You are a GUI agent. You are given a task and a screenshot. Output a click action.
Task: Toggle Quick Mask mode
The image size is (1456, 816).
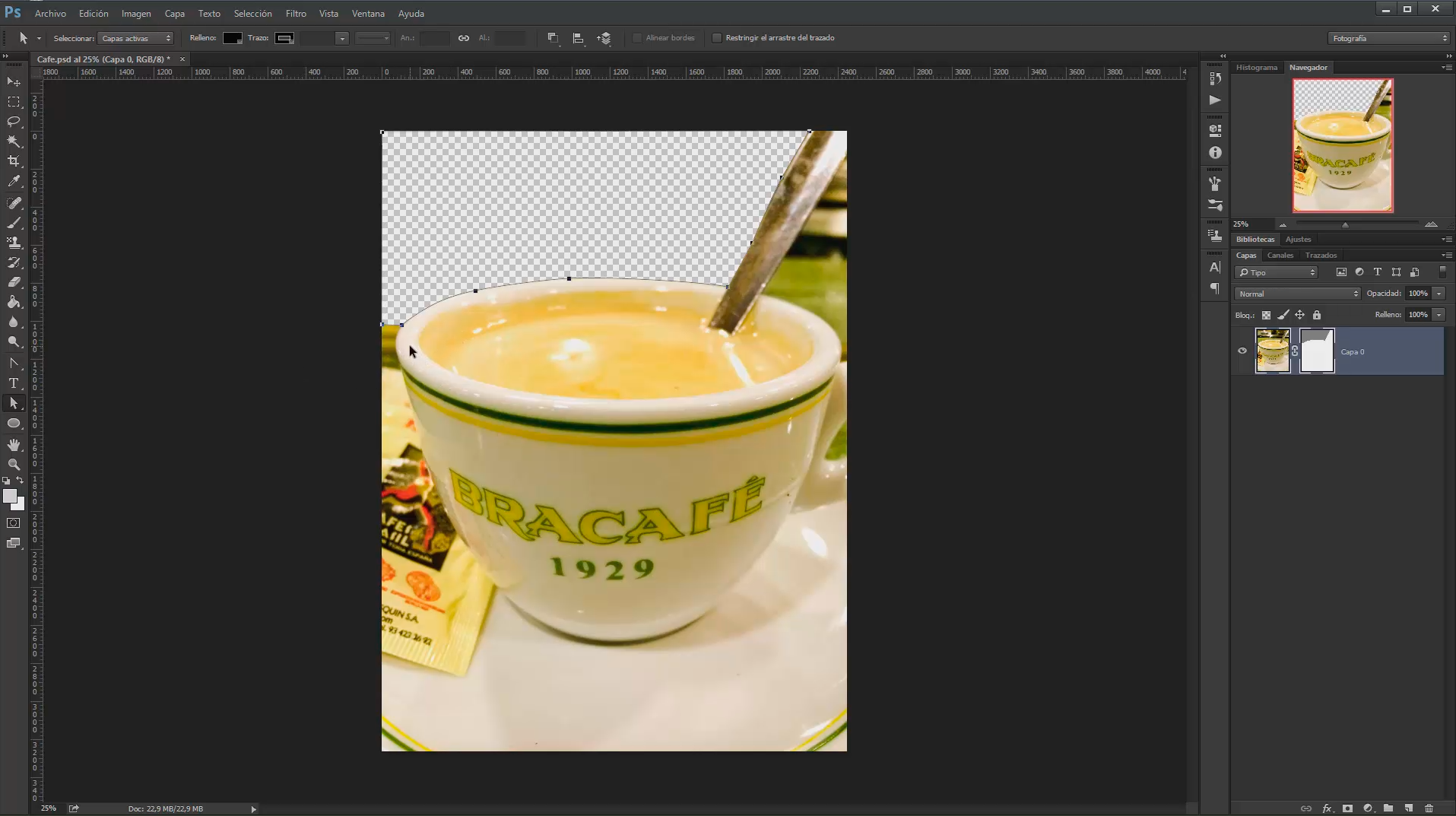click(x=14, y=523)
